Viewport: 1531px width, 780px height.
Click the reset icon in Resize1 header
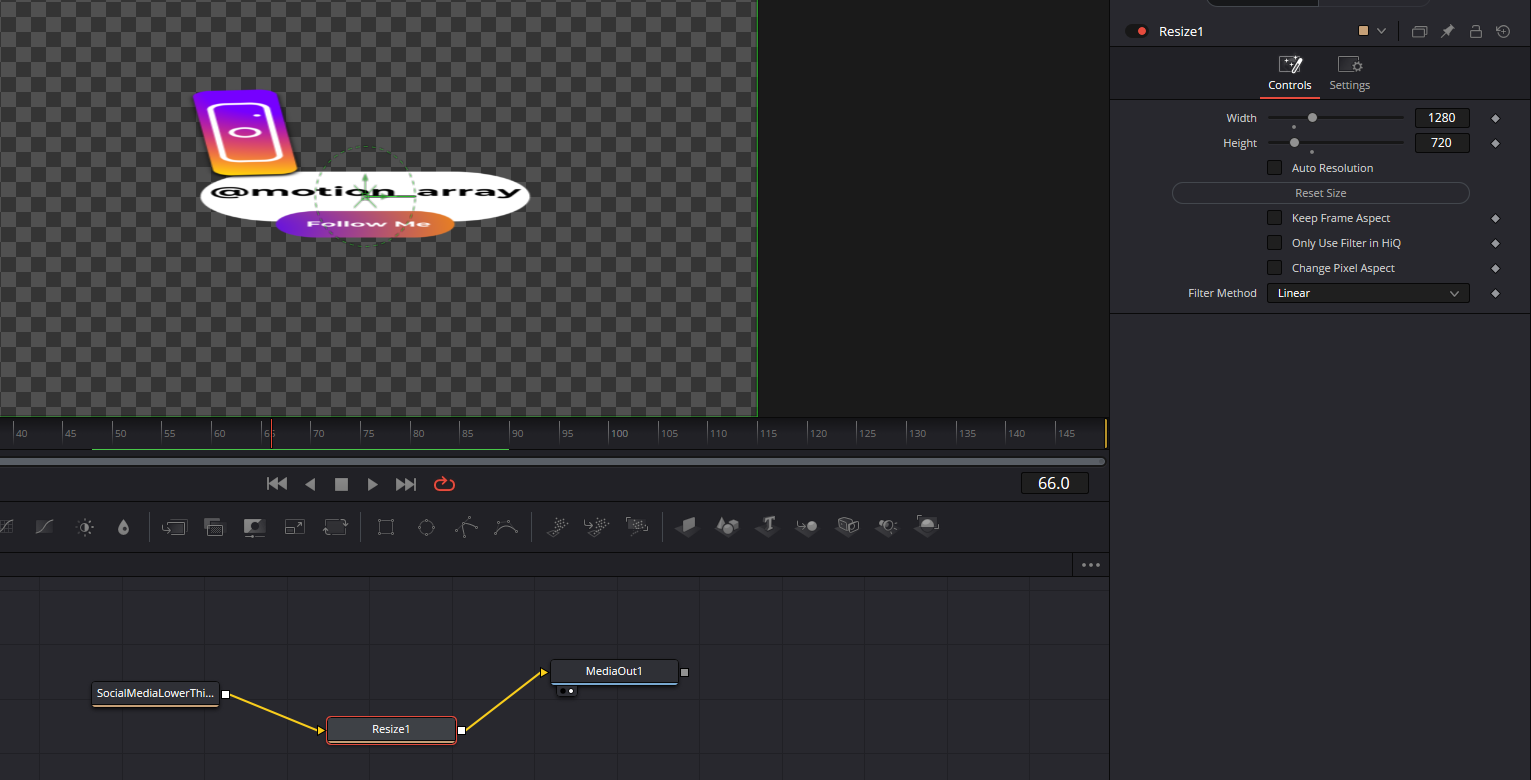coord(1503,31)
